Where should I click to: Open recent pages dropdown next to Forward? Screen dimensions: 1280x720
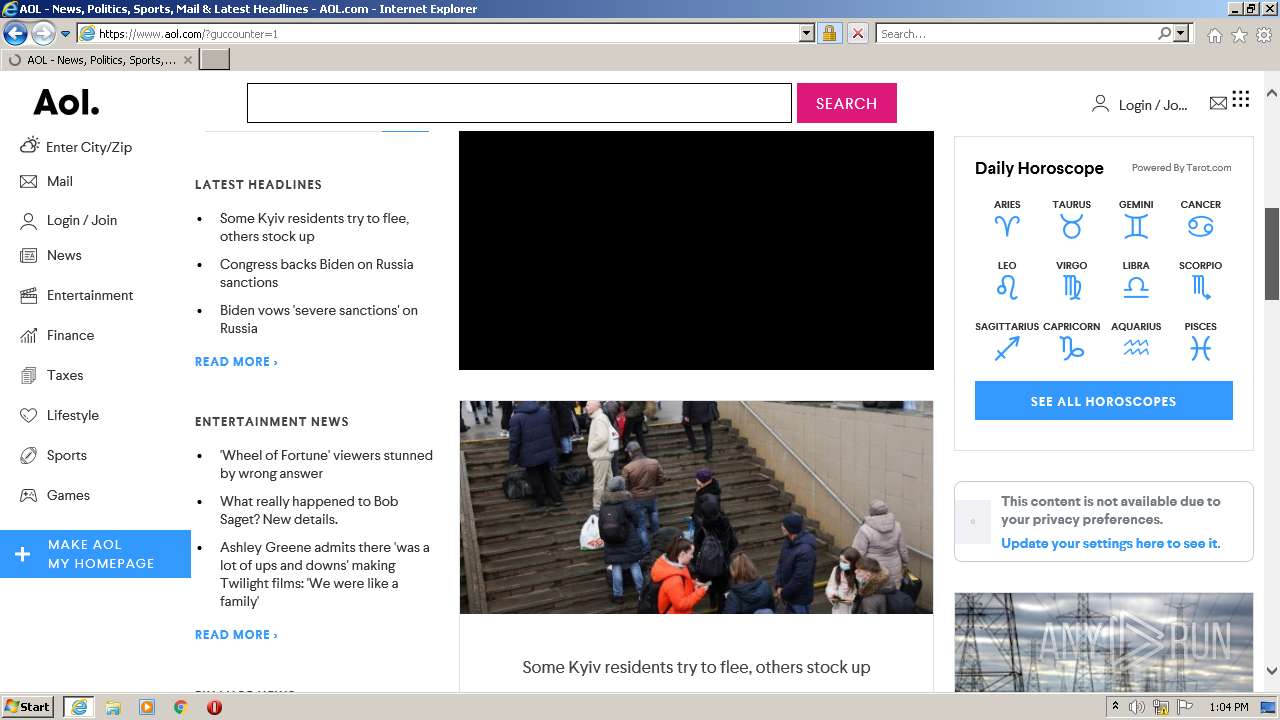pos(65,33)
